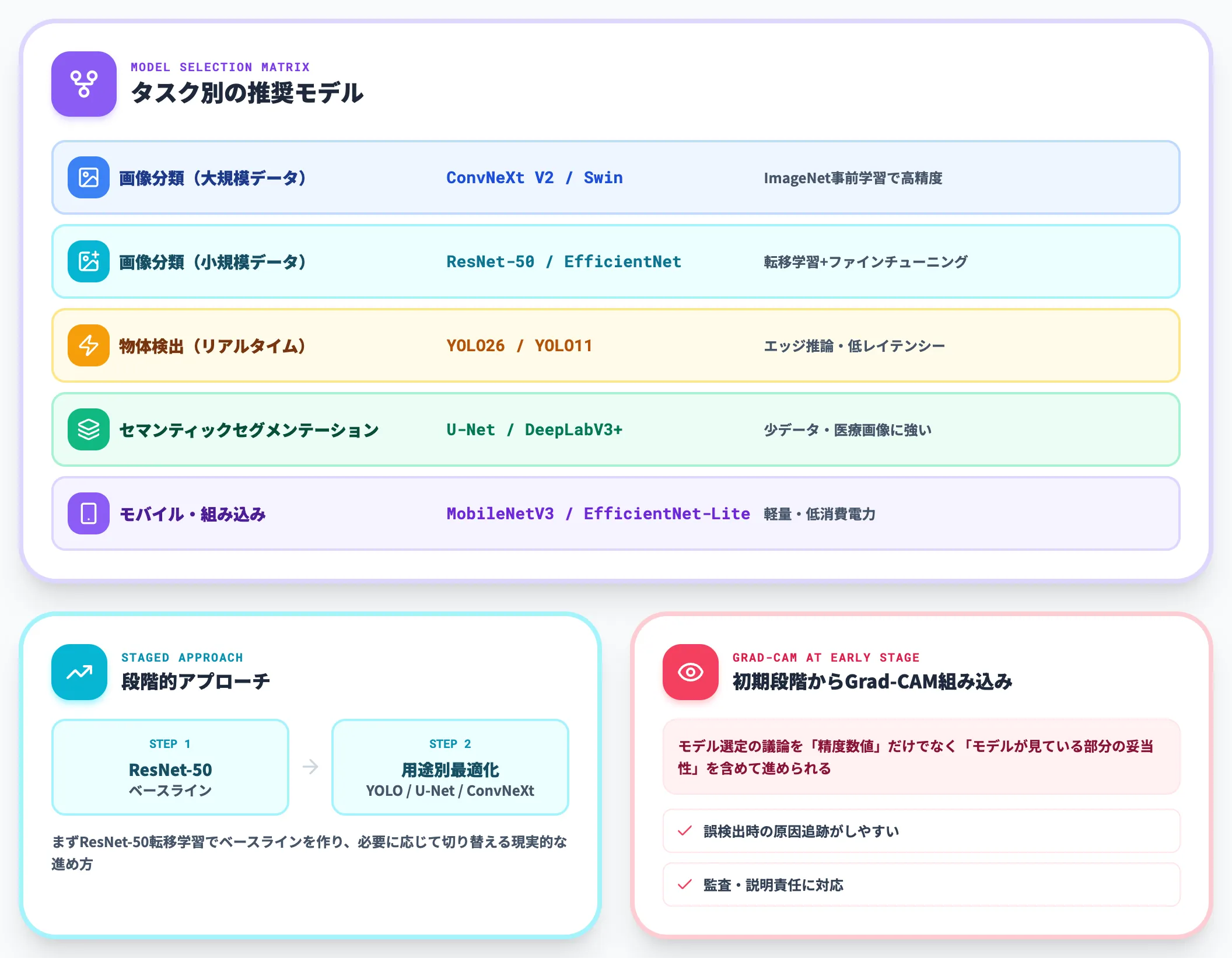Screen dimensions: 1232x958
Task: Click the red eye Grad-CAM icon
Action: tap(691, 672)
